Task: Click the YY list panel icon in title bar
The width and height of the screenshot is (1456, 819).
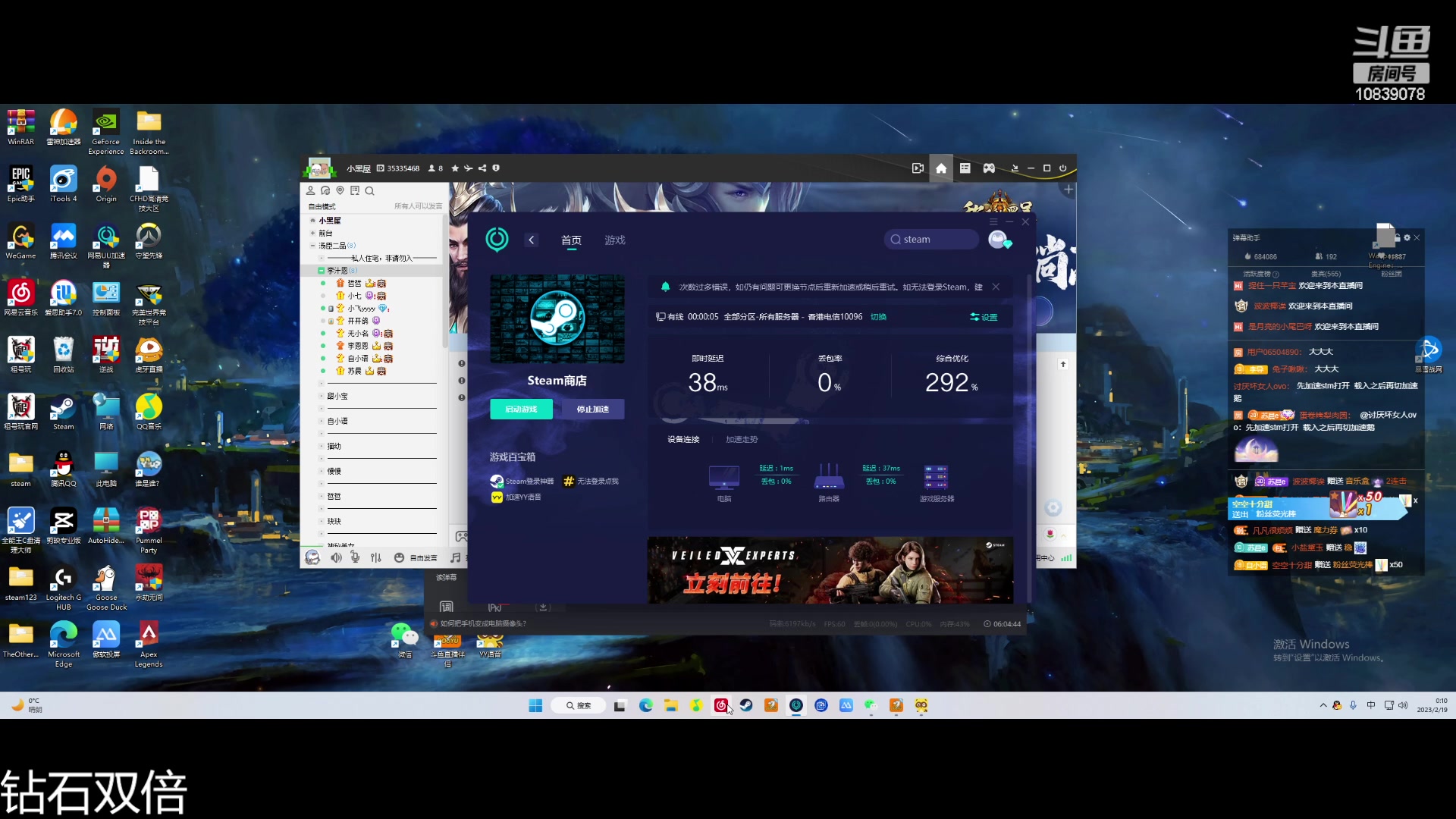Action: tap(965, 168)
